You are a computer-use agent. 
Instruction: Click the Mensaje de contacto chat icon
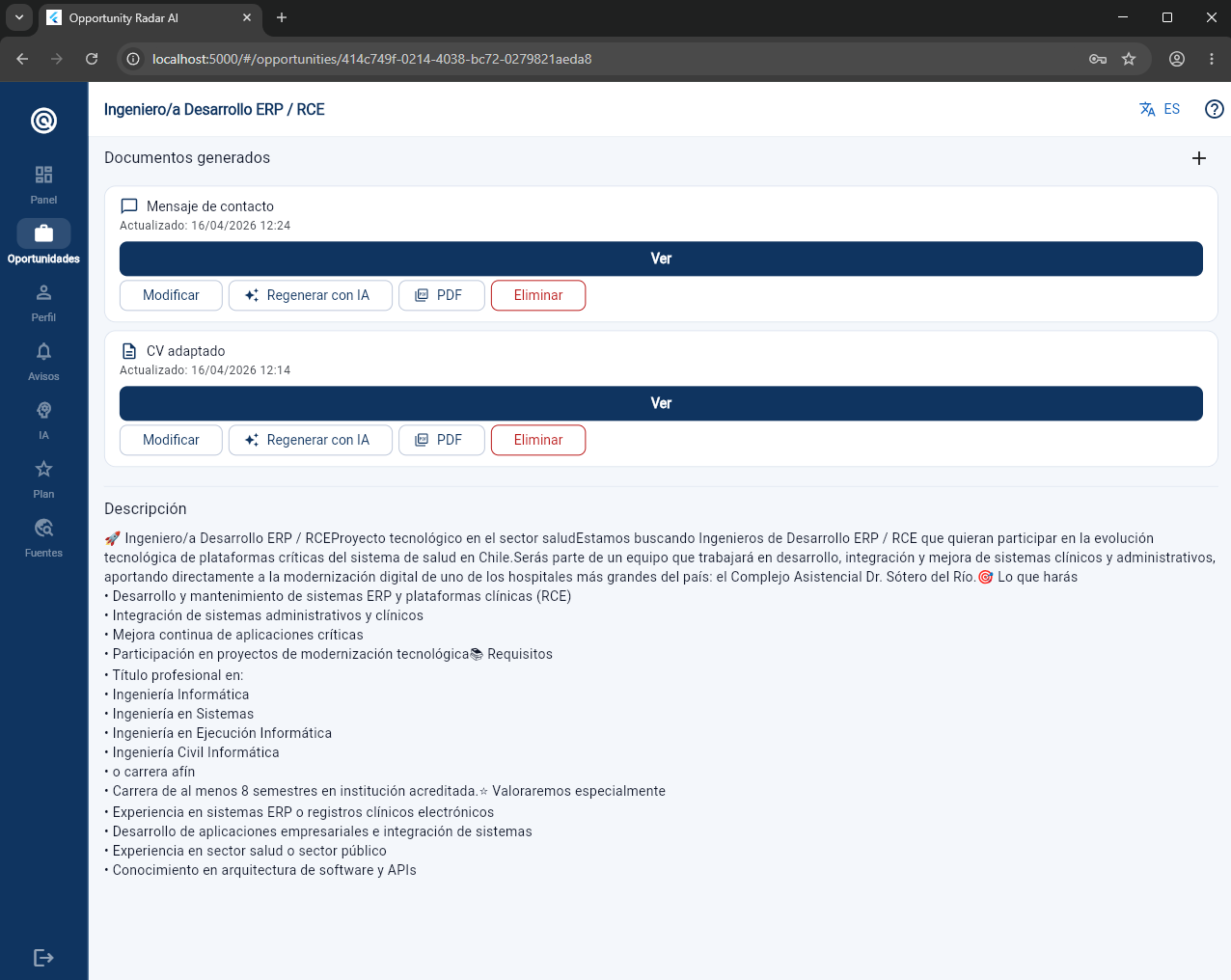[129, 206]
